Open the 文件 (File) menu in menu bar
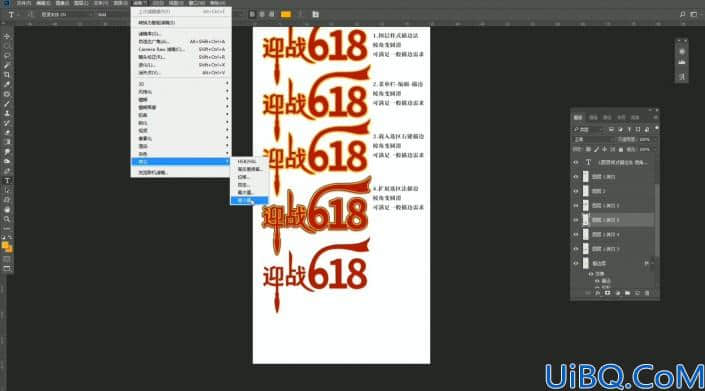This screenshot has width=705, height=391. click(24, 3)
